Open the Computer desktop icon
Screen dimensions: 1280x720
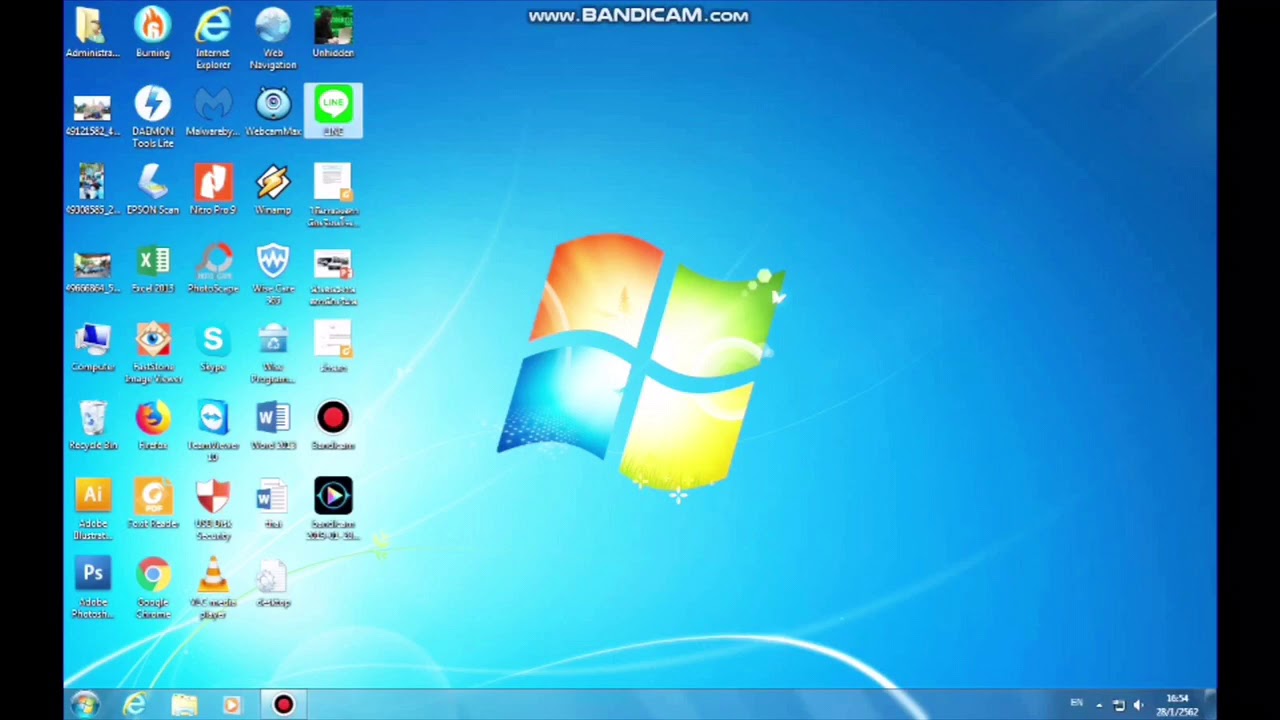click(x=92, y=347)
